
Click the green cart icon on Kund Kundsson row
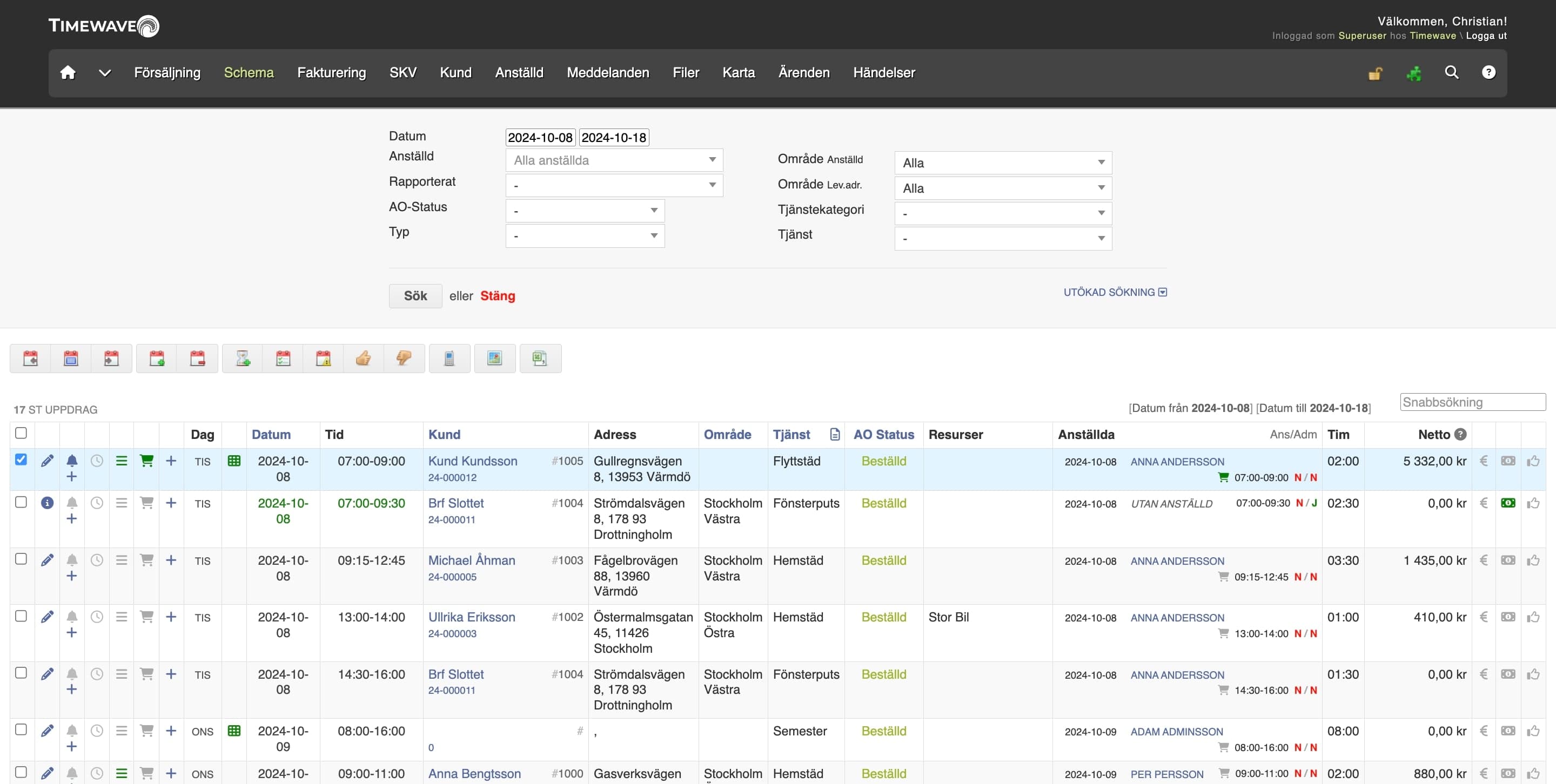click(146, 461)
